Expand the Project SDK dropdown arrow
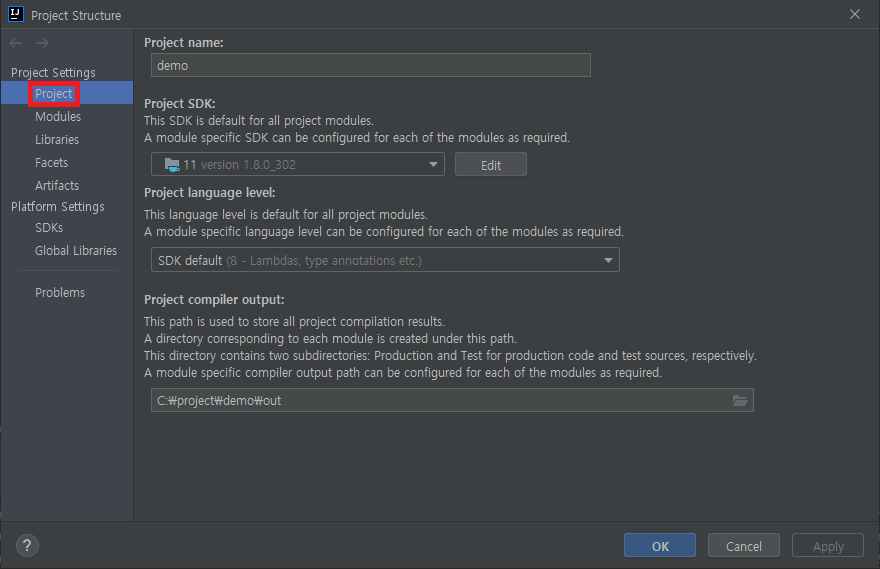This screenshot has width=880, height=569. pos(433,164)
